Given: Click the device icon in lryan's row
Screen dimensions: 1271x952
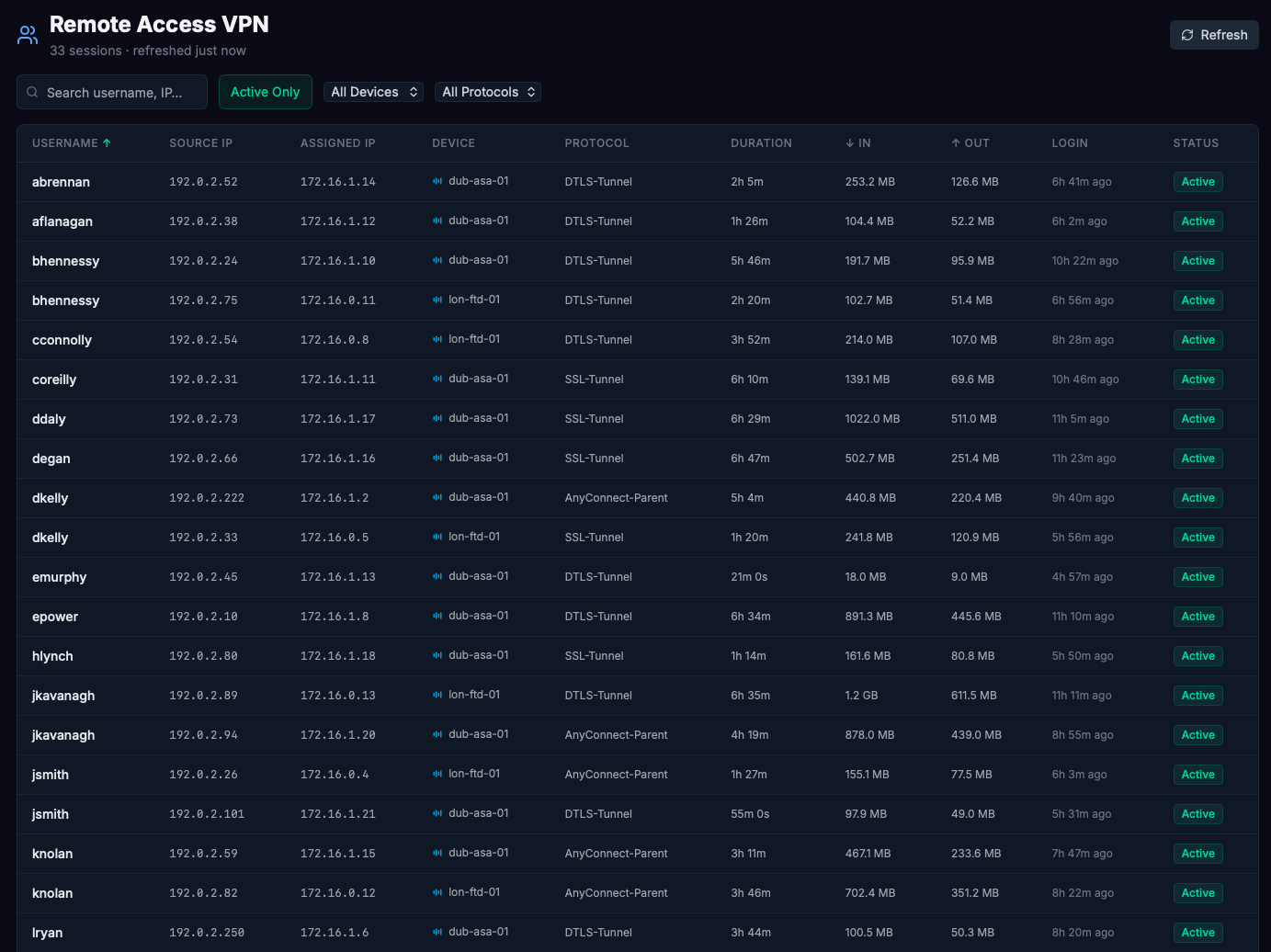Looking at the screenshot, I should 437,932.
